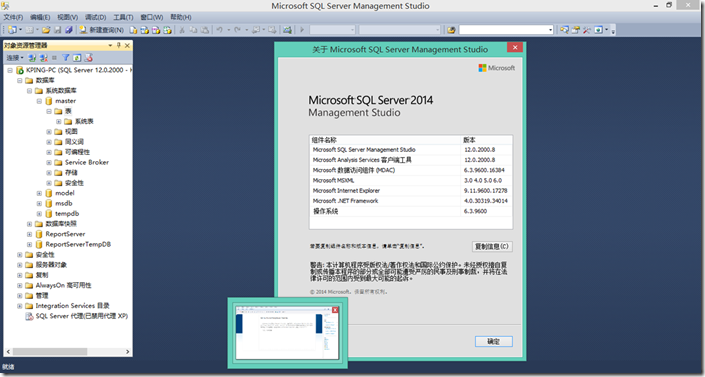Click the Filter funnel icon
The image size is (705, 377).
click(x=66, y=58)
